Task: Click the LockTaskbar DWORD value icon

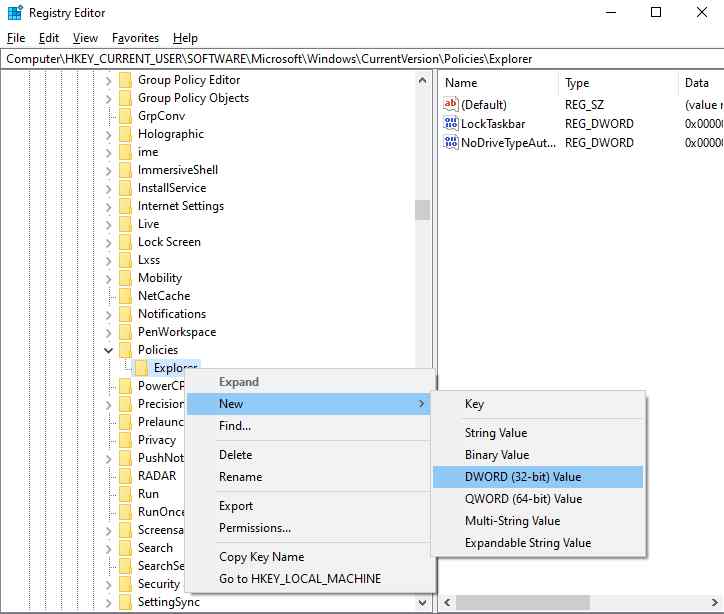Action: 450,124
